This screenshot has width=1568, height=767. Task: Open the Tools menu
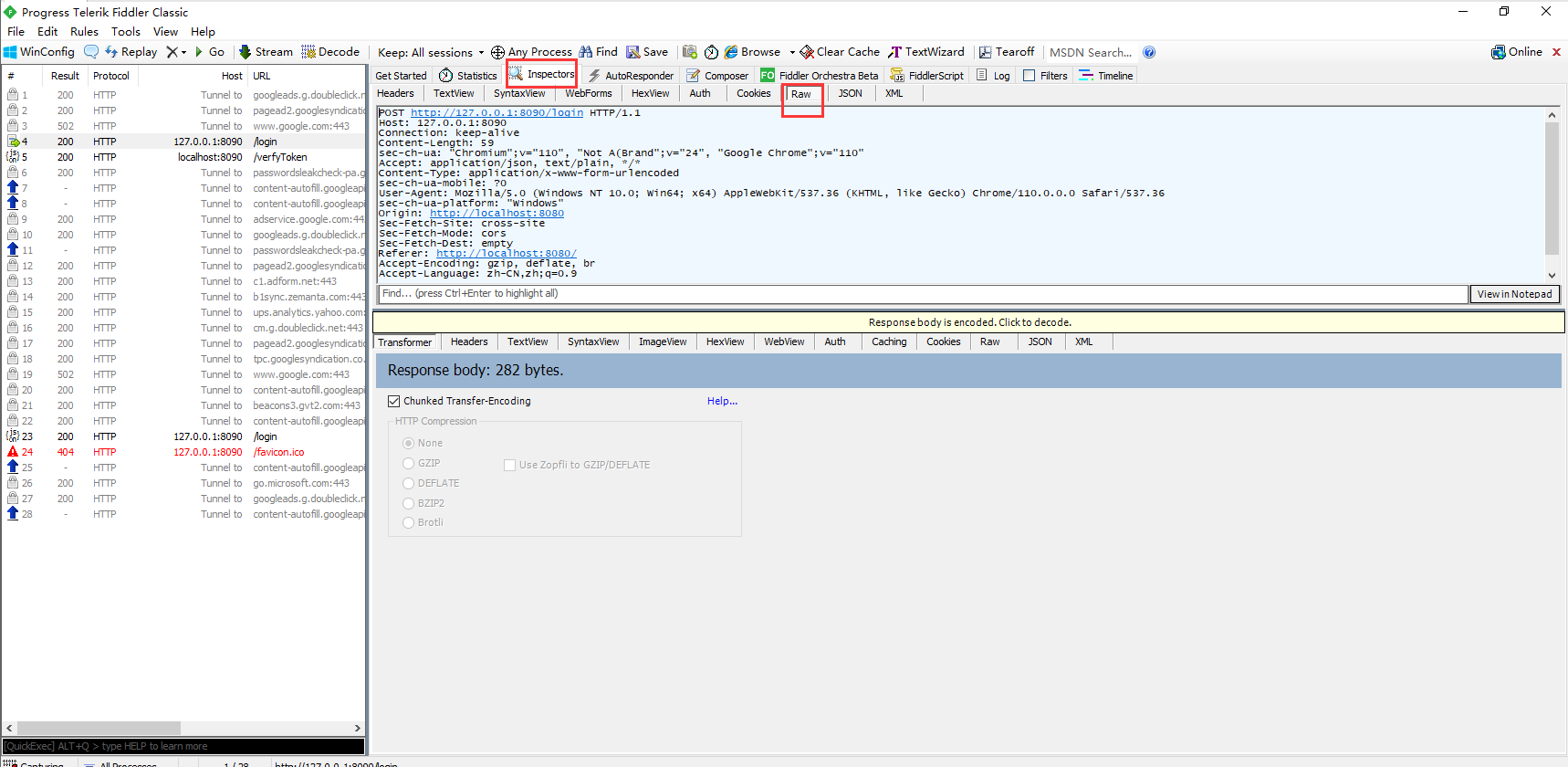click(126, 31)
